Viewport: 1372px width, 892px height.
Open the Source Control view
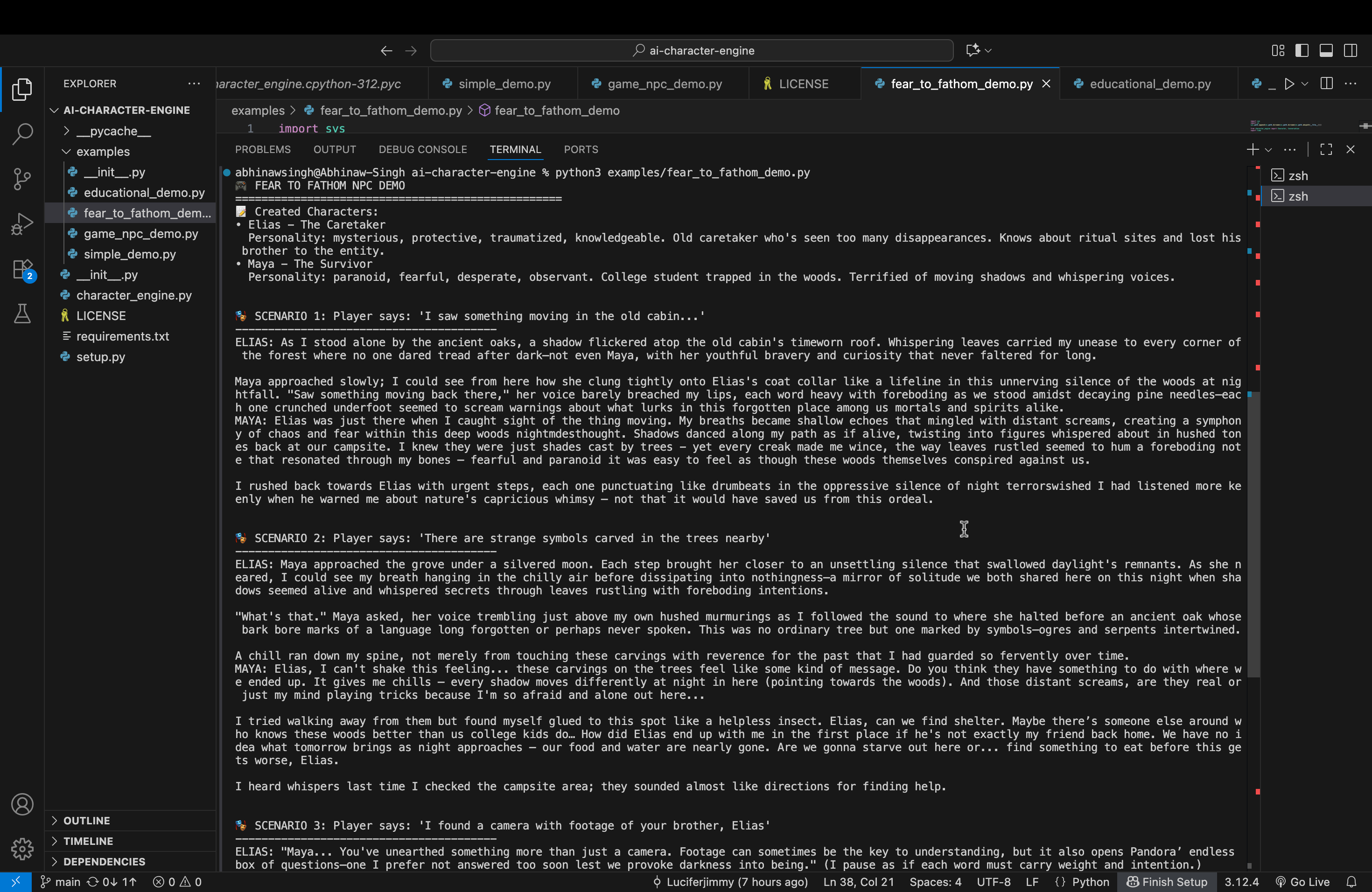tap(22, 179)
